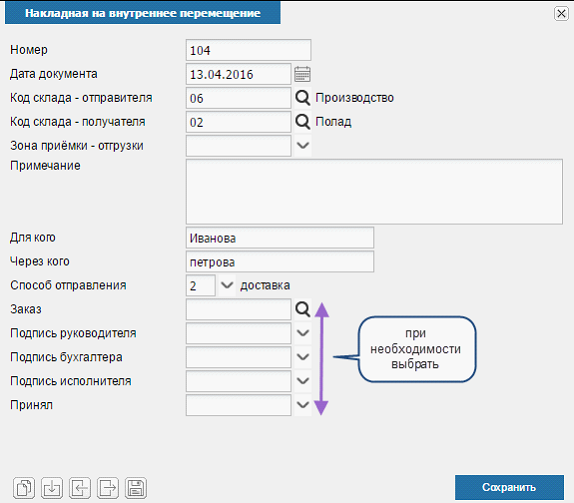Expand the Подпись руководителя dropdown

pyautogui.click(x=303, y=333)
